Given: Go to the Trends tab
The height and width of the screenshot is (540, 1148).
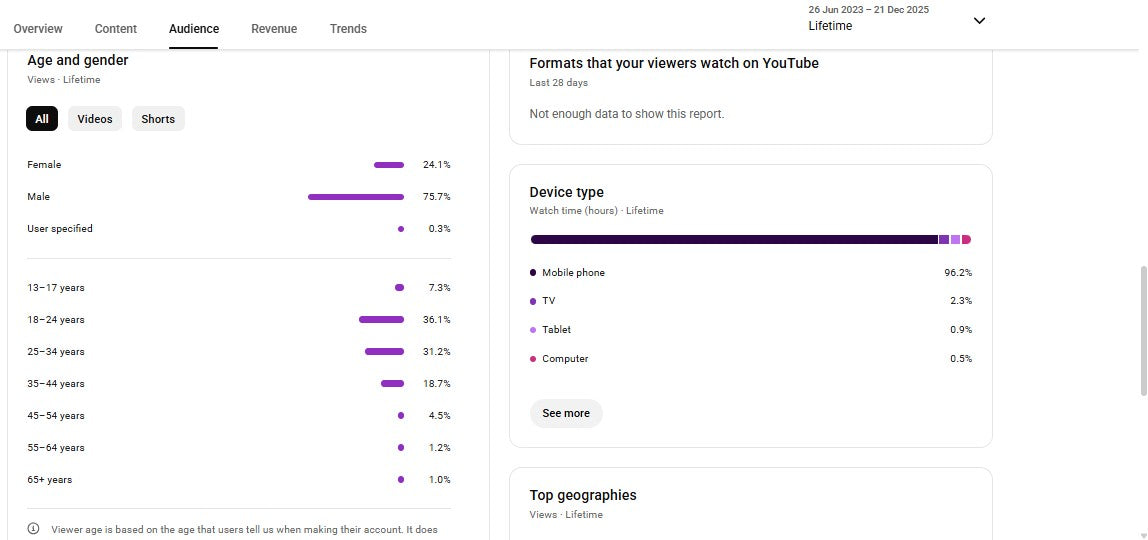Looking at the screenshot, I should pyautogui.click(x=348, y=29).
